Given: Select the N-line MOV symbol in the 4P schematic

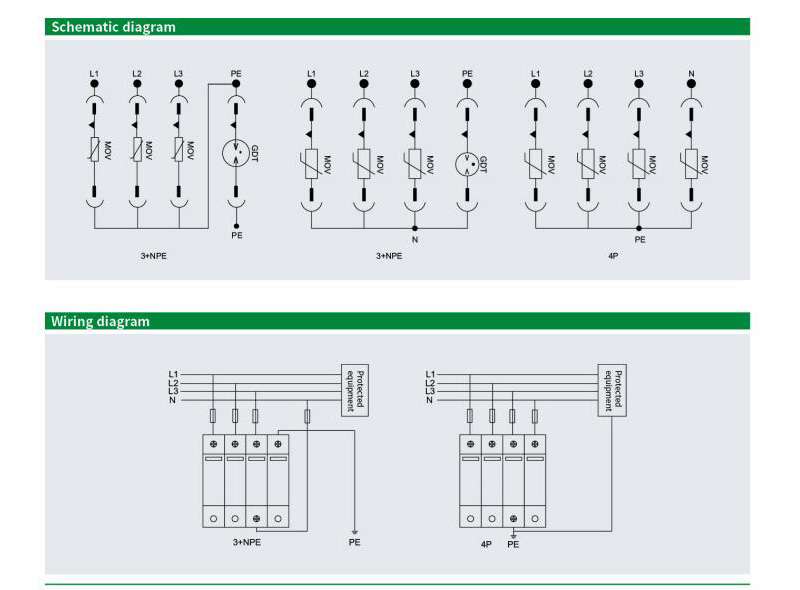Looking at the screenshot, I should pos(691,162).
